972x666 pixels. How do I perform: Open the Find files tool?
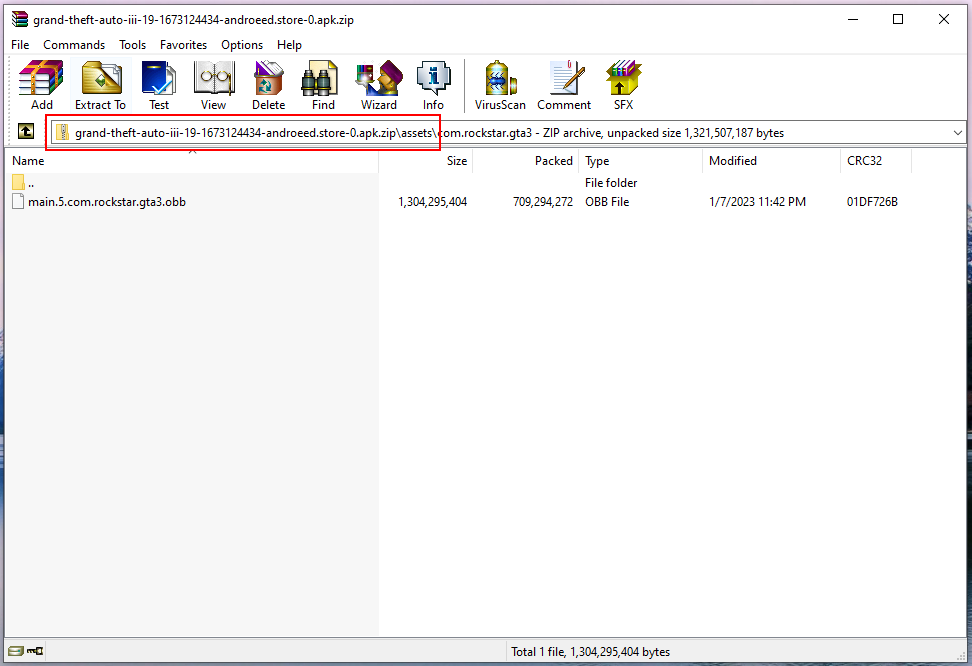(323, 86)
